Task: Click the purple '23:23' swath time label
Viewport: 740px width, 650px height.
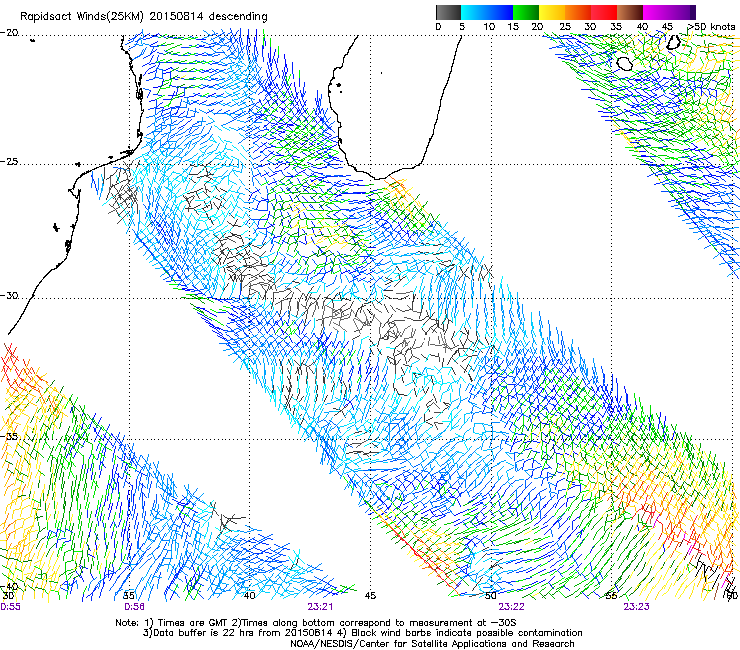Action: coord(636,607)
